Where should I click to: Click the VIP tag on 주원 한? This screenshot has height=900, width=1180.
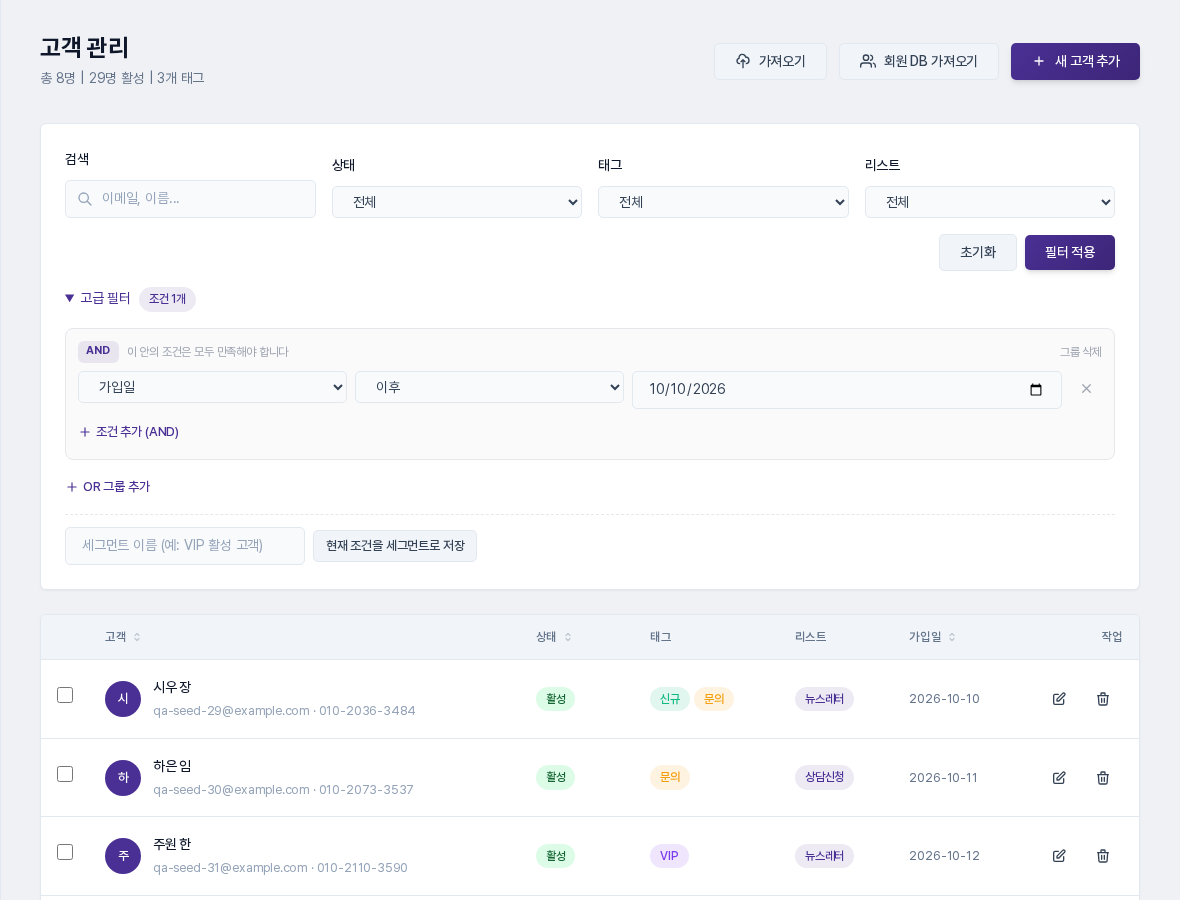point(669,856)
